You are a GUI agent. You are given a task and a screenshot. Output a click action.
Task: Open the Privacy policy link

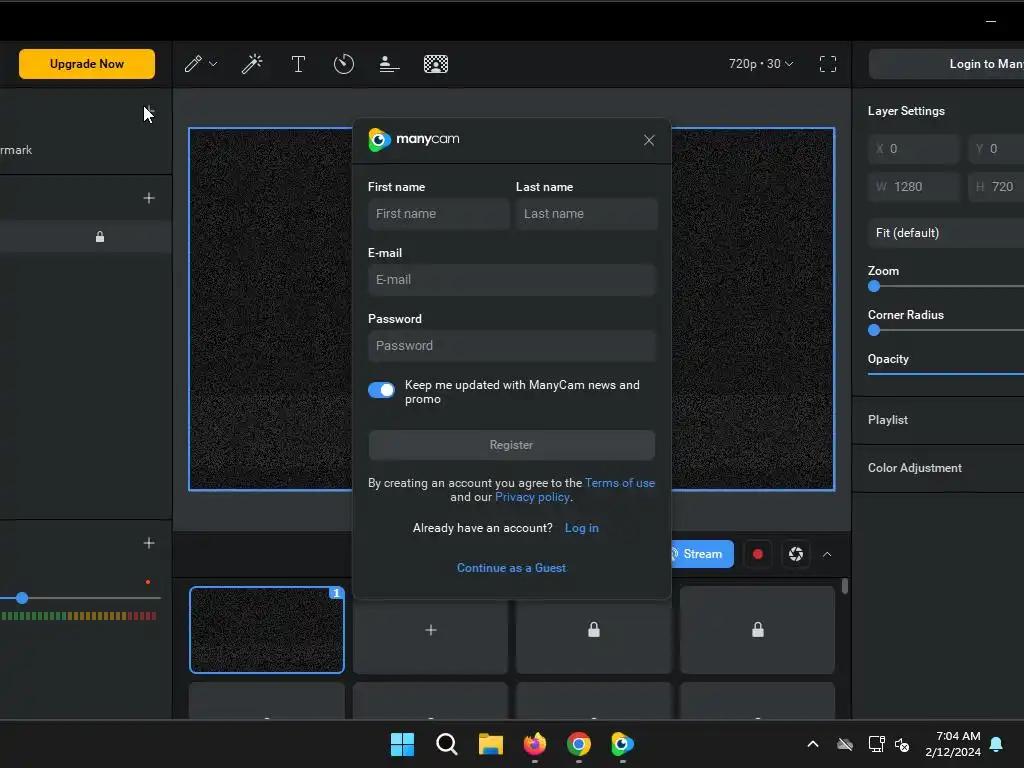(x=532, y=497)
